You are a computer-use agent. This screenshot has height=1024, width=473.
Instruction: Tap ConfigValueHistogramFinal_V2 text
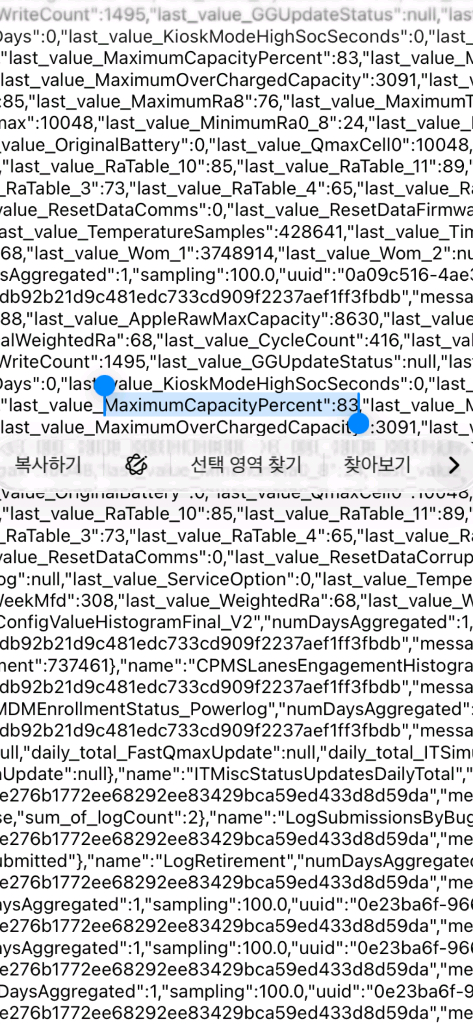(x=131, y=622)
